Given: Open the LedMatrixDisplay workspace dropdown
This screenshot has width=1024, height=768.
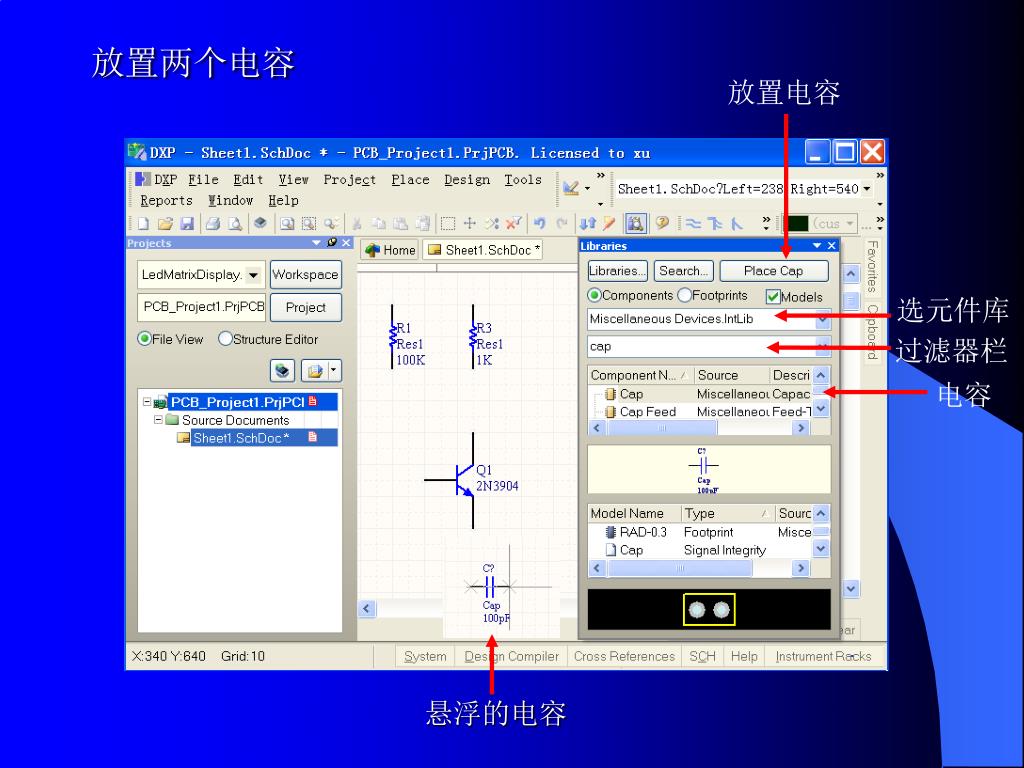Looking at the screenshot, I should pyautogui.click(x=253, y=275).
